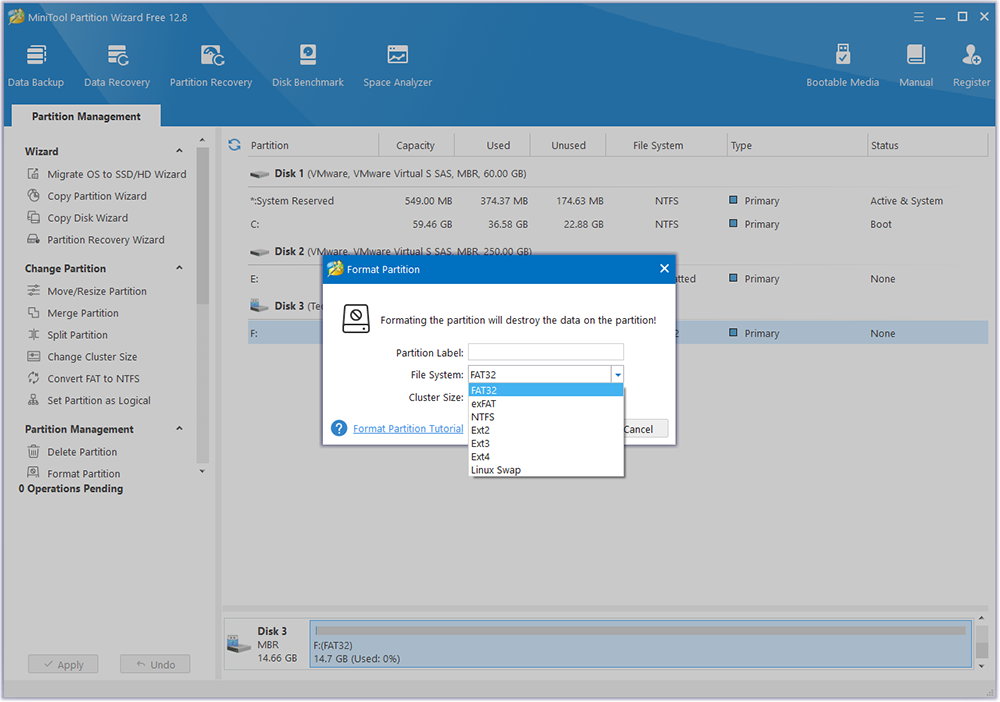Click the Set Partition as Logical icon
This screenshot has width=1000, height=702.
33,400
